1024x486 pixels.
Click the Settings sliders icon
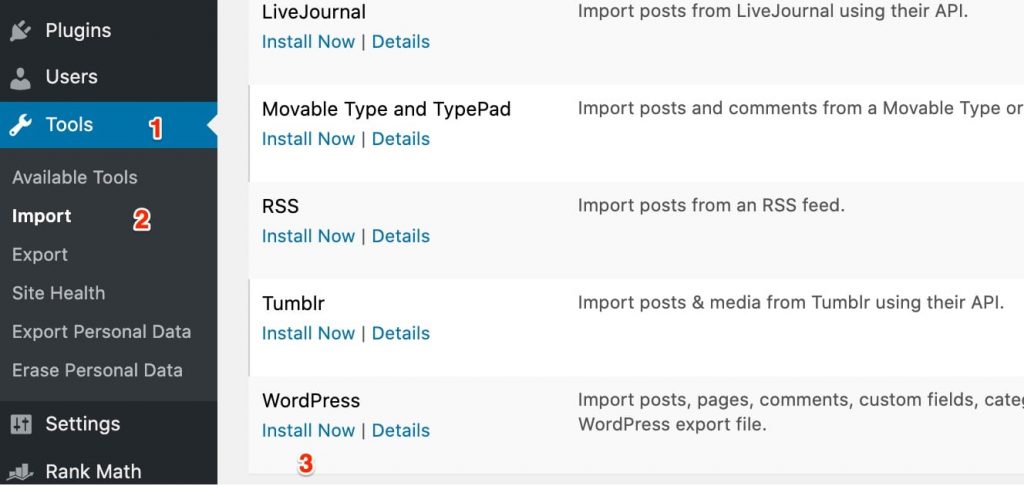pyautogui.click(x=21, y=425)
